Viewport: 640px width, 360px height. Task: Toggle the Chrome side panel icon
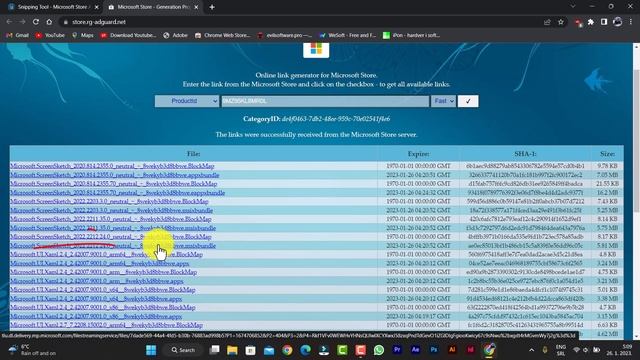coord(604,22)
